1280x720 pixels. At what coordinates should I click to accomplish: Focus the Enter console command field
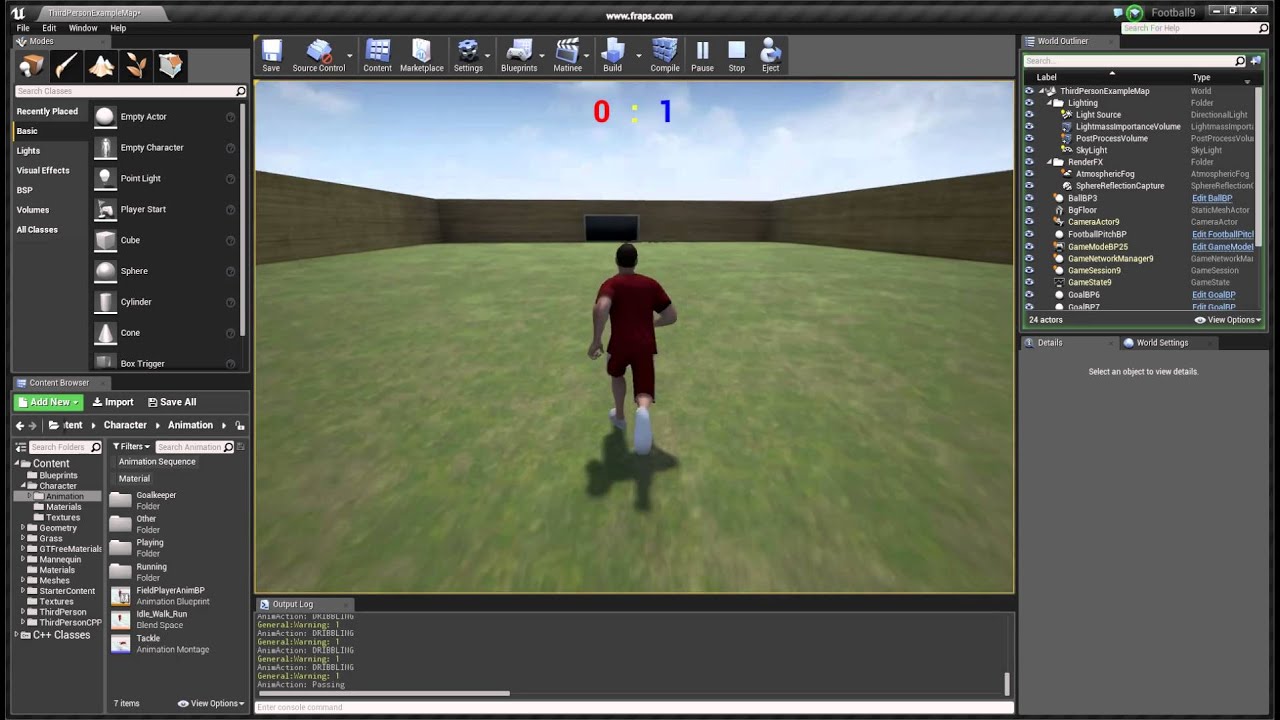click(634, 707)
